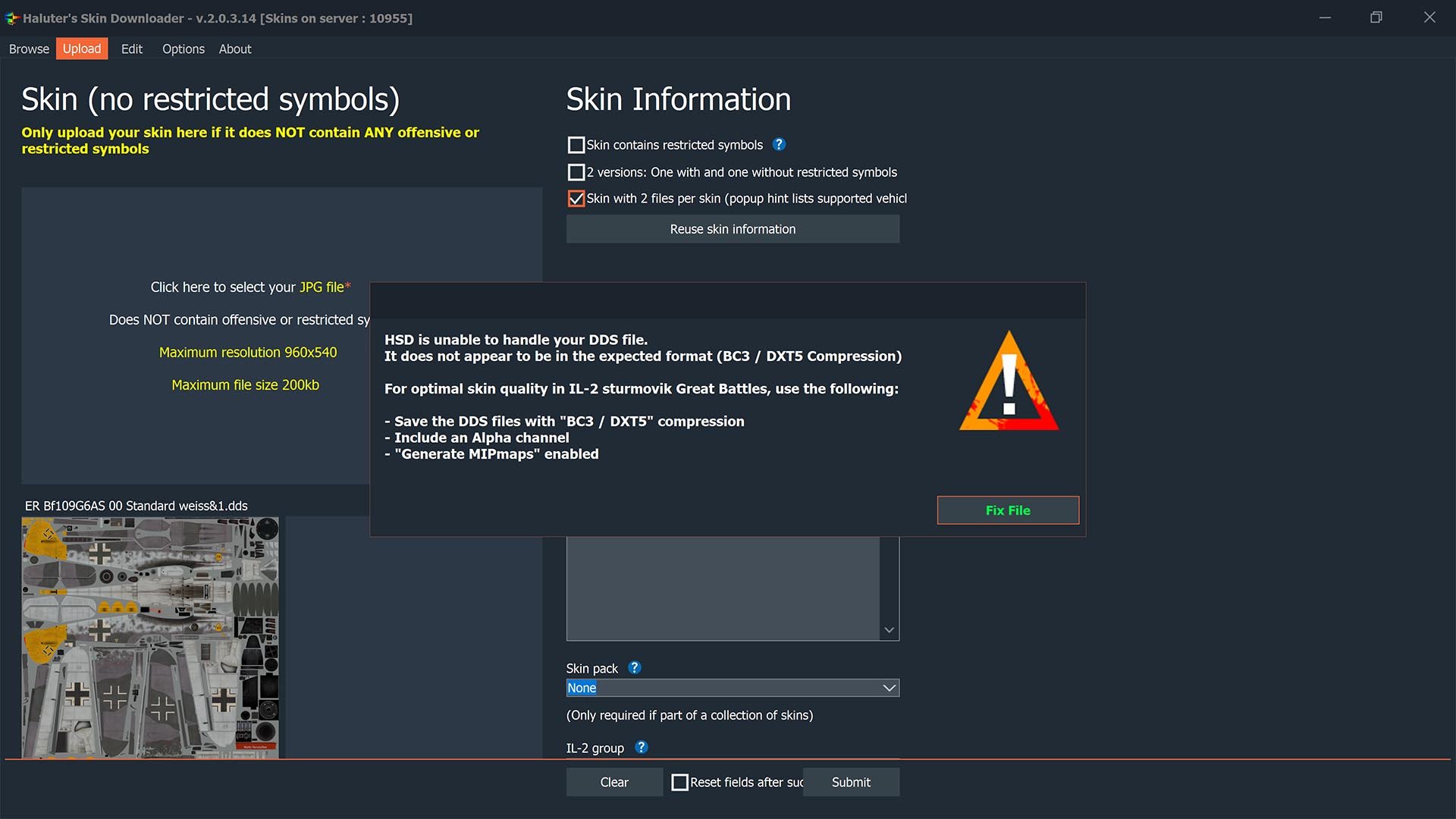Expand the Skin pack dropdown arrow
1456x819 pixels.
[890, 688]
